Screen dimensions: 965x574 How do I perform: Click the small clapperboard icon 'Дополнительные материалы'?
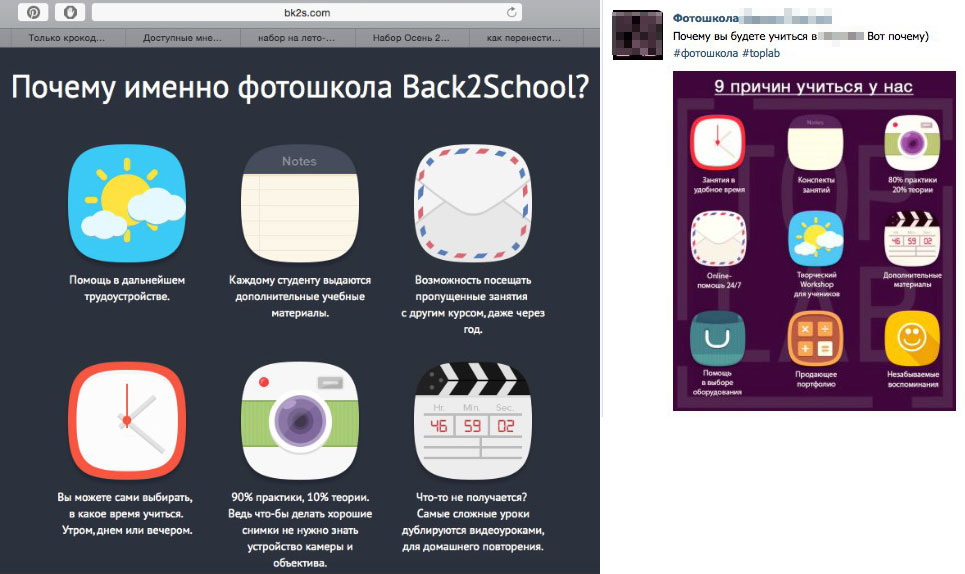coord(912,238)
